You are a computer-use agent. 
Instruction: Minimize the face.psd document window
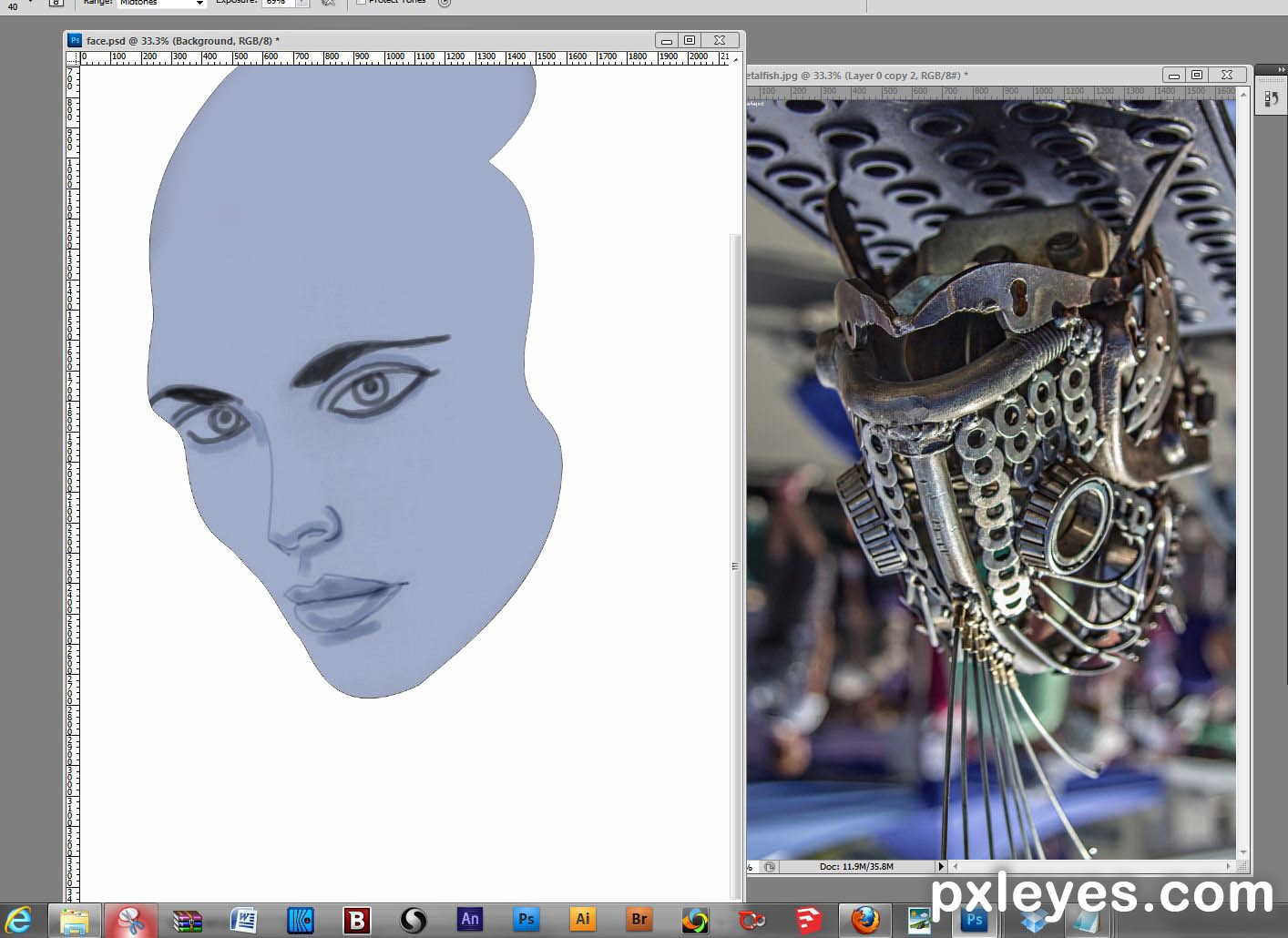point(667,40)
